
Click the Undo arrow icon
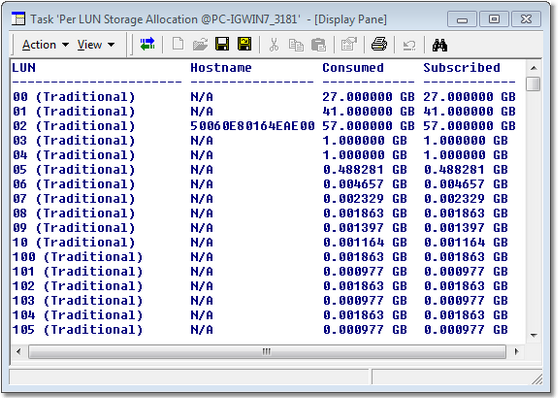coord(409,45)
